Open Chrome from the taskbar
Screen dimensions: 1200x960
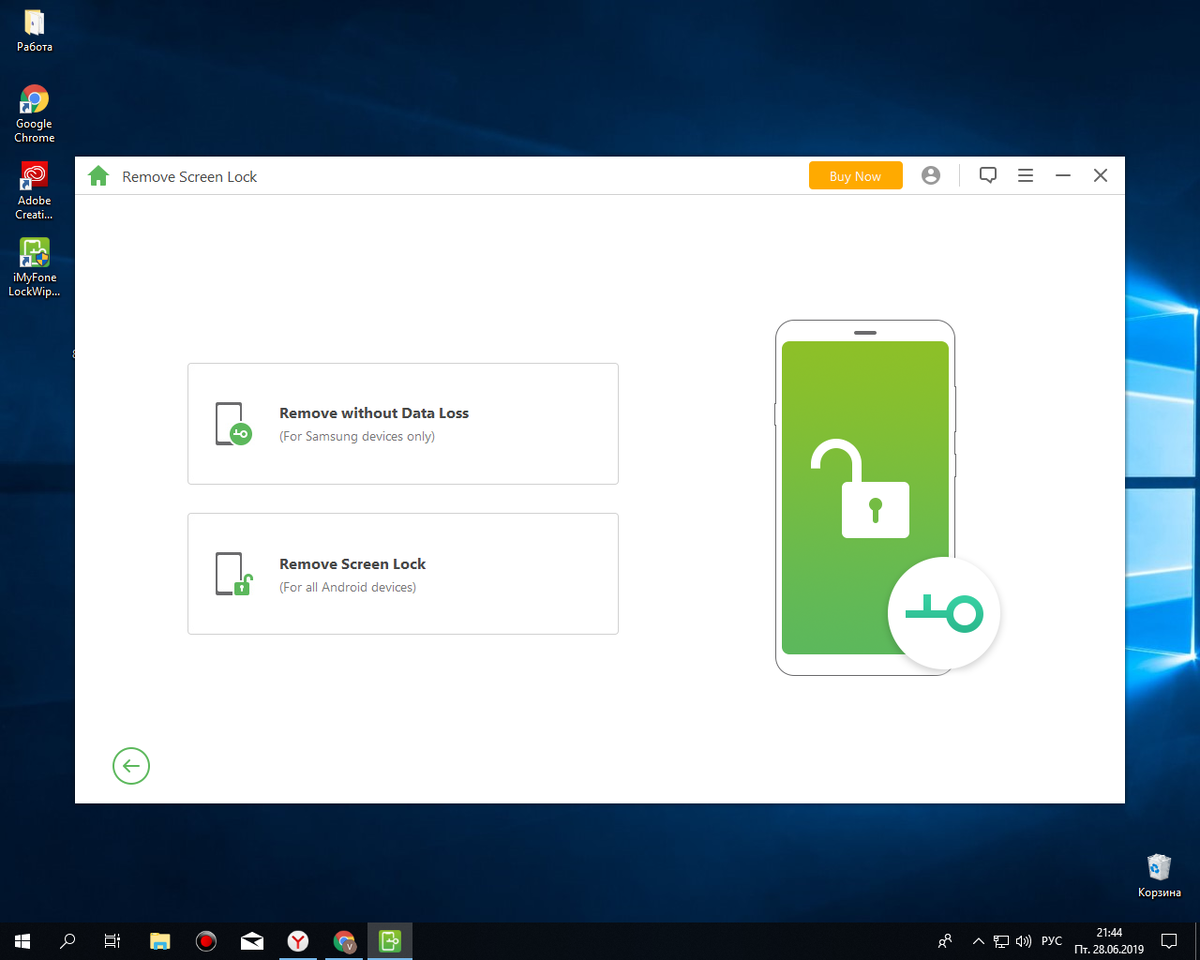click(345, 941)
